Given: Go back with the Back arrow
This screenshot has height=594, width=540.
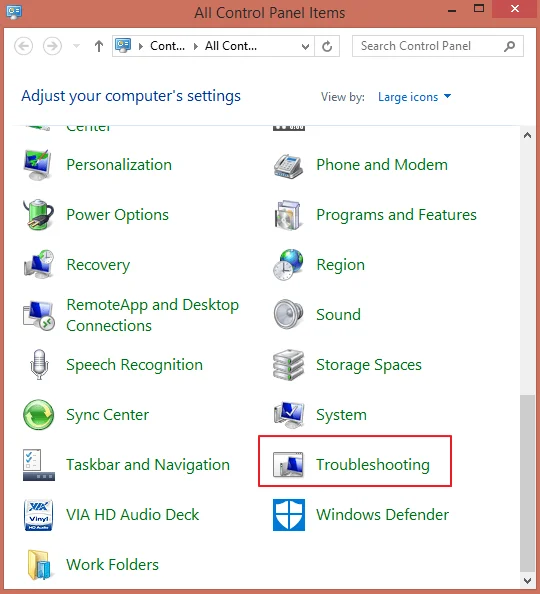Looking at the screenshot, I should tap(23, 46).
